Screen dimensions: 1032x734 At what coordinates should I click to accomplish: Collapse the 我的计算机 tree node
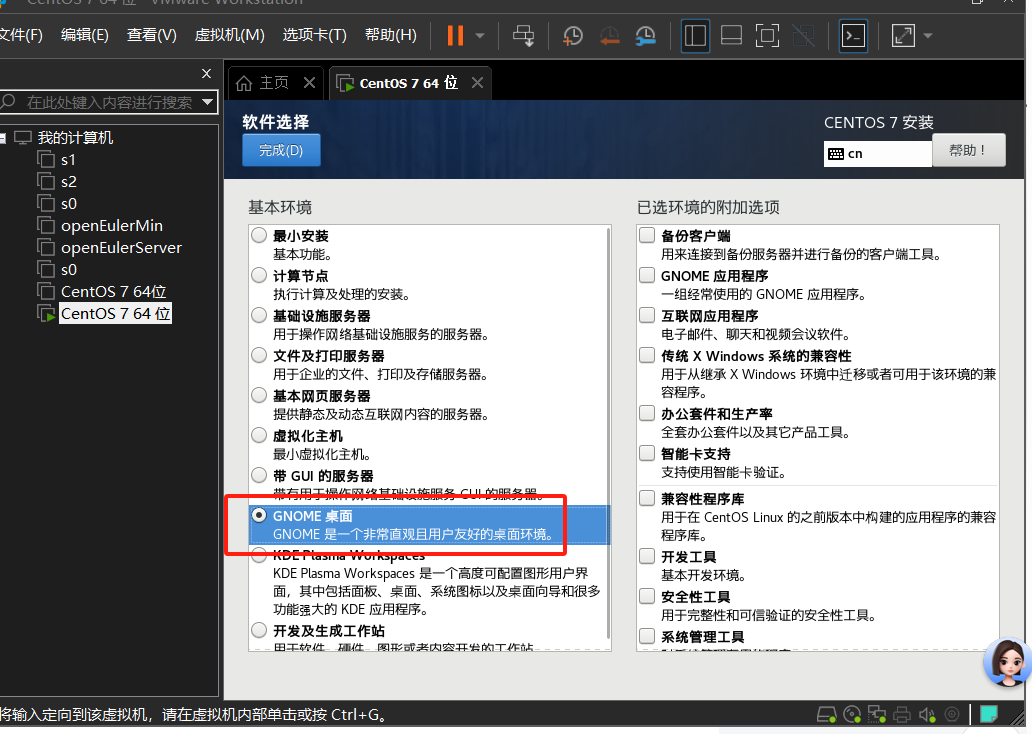point(3,138)
